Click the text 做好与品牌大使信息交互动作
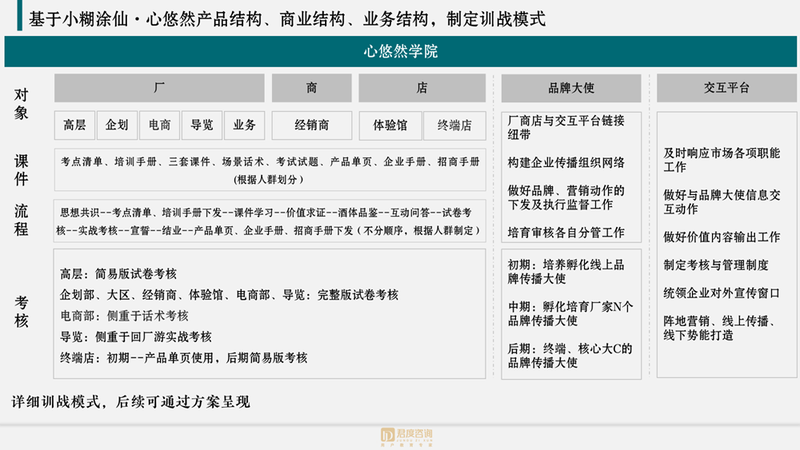The height and width of the screenshot is (450, 800). 722,202
